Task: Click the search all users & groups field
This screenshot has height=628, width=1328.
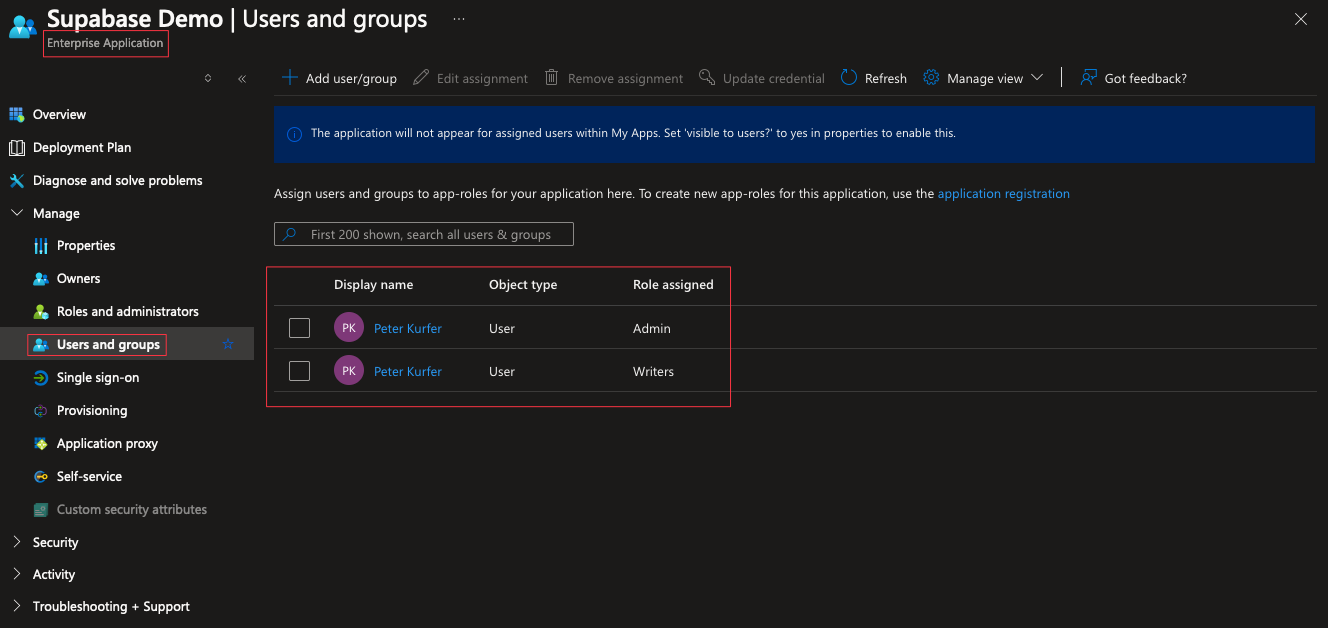Action: [x=424, y=234]
